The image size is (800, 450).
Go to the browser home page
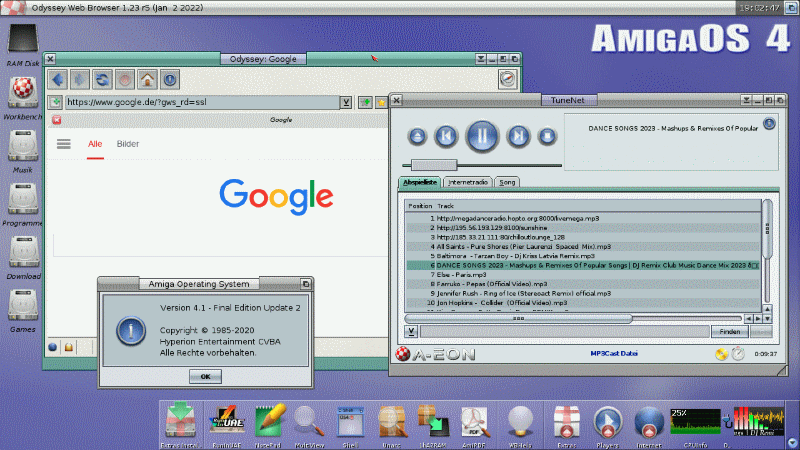[147, 79]
